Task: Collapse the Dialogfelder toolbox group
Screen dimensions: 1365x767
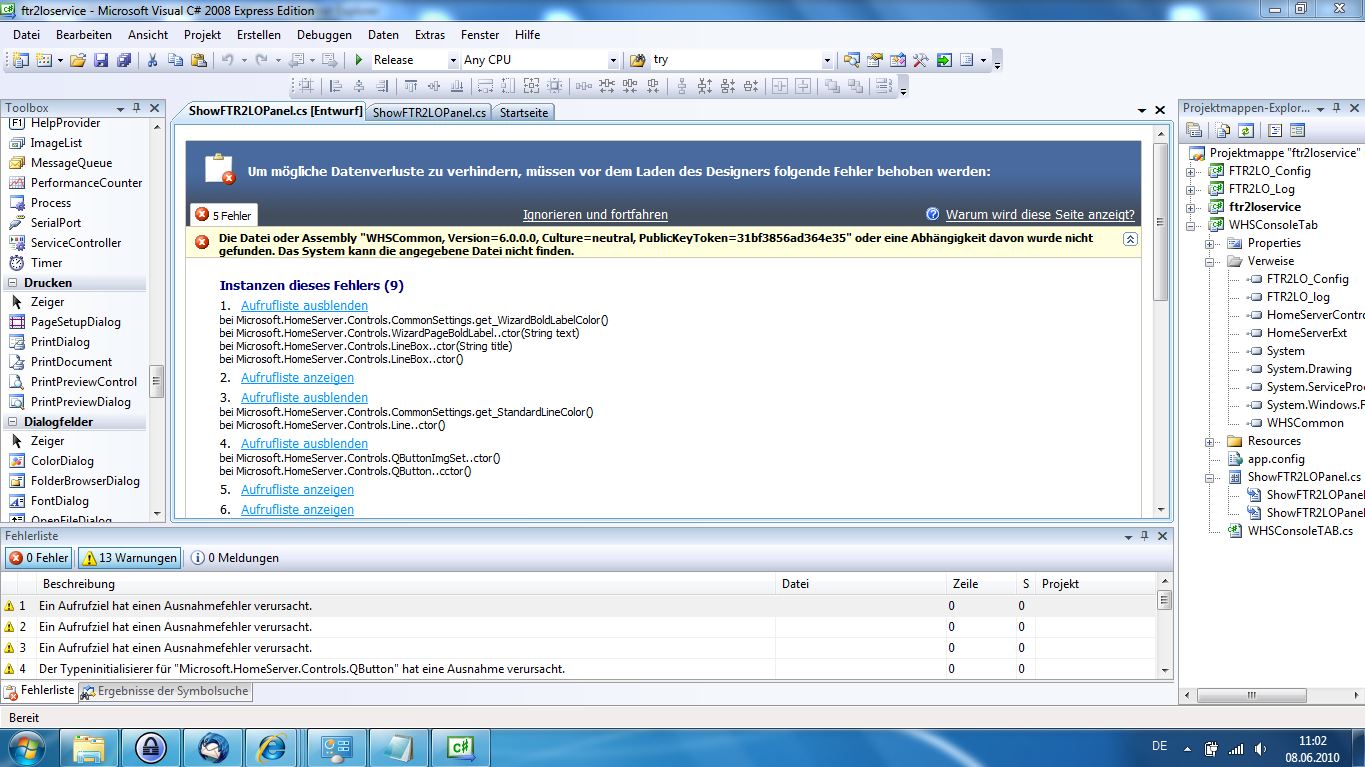Action: click(13, 422)
